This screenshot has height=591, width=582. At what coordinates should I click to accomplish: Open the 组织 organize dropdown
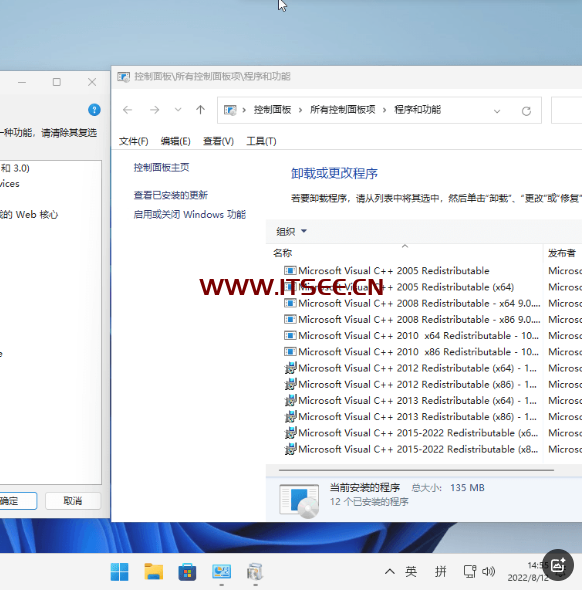(x=291, y=231)
